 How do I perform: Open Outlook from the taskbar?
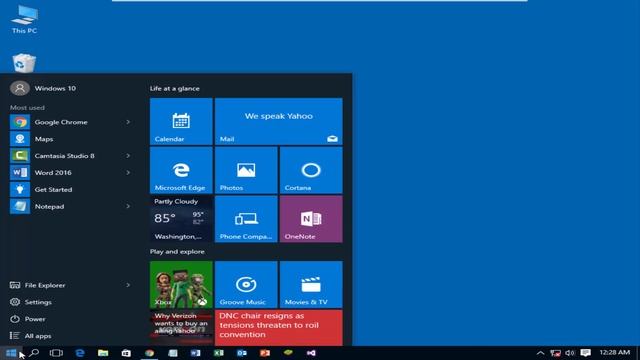coord(242,353)
